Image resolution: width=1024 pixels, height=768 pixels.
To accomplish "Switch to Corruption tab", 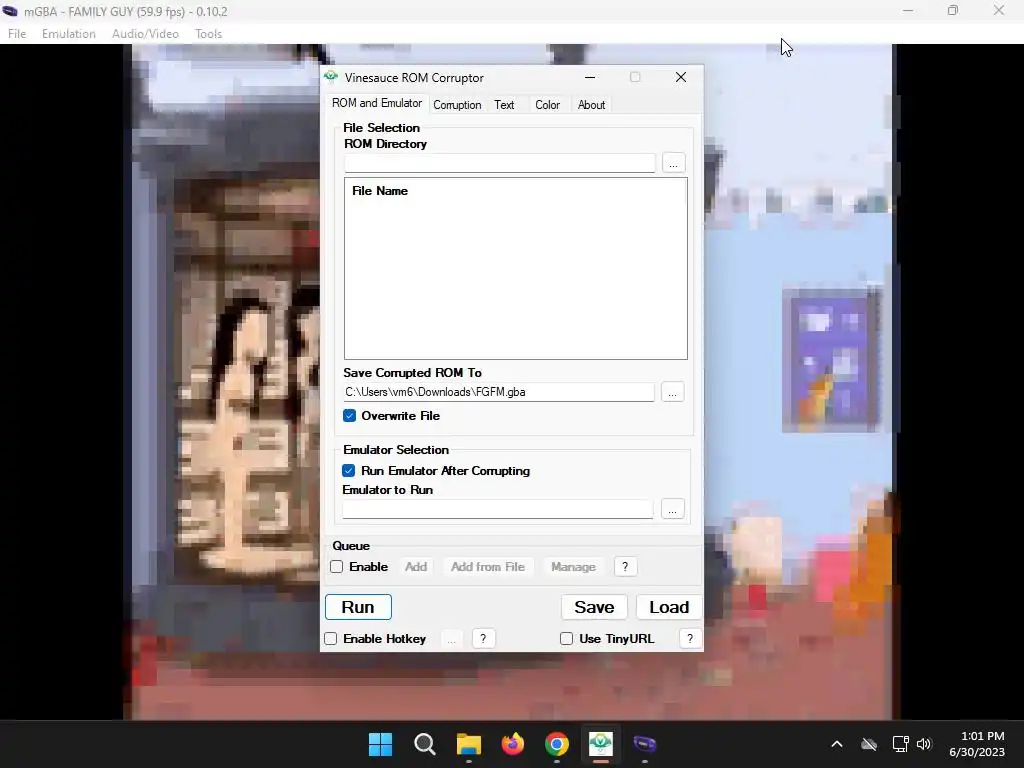I will point(457,104).
